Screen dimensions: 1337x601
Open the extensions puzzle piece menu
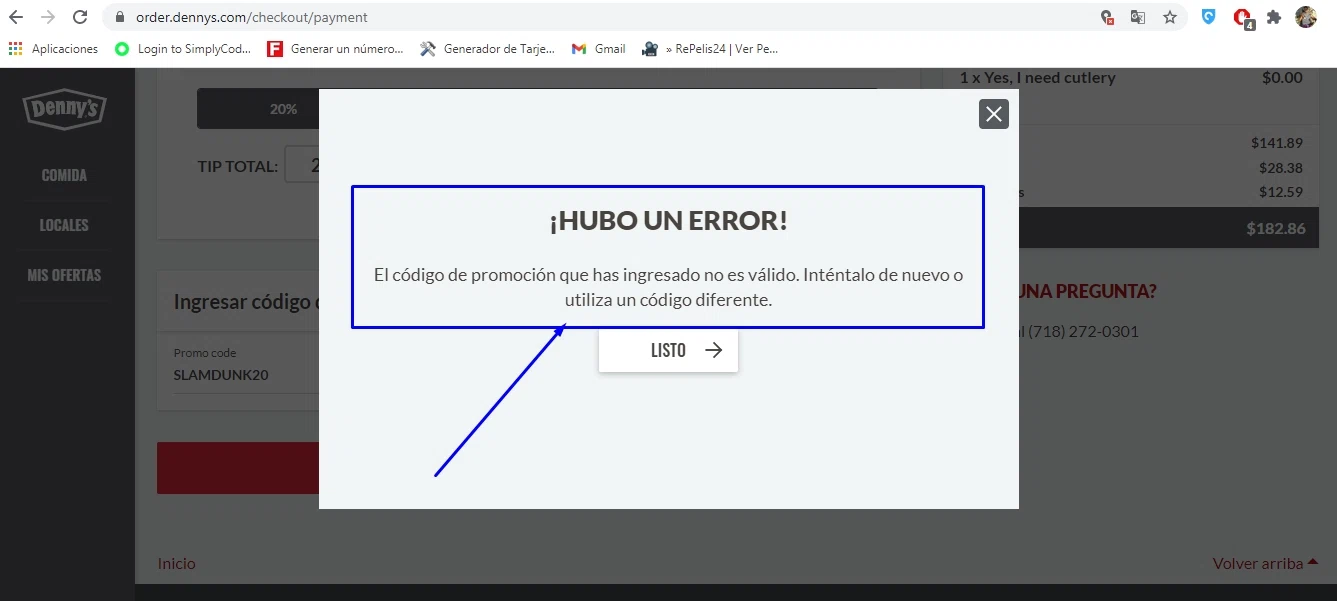(1274, 17)
